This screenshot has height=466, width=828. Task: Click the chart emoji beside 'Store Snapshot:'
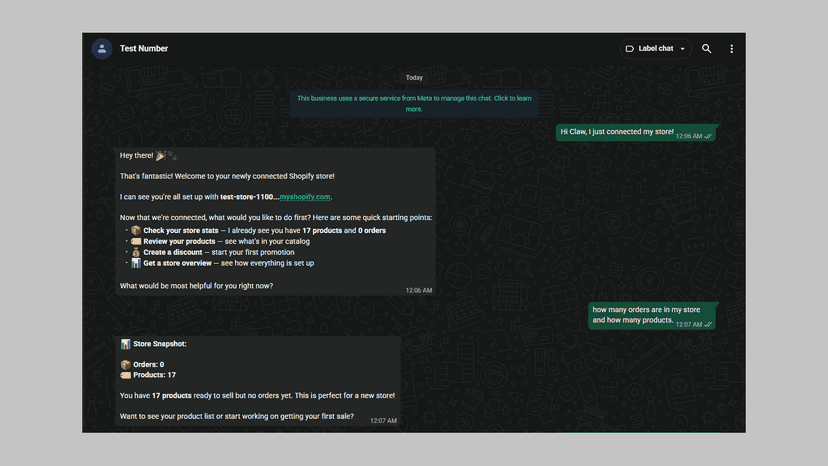click(125, 344)
